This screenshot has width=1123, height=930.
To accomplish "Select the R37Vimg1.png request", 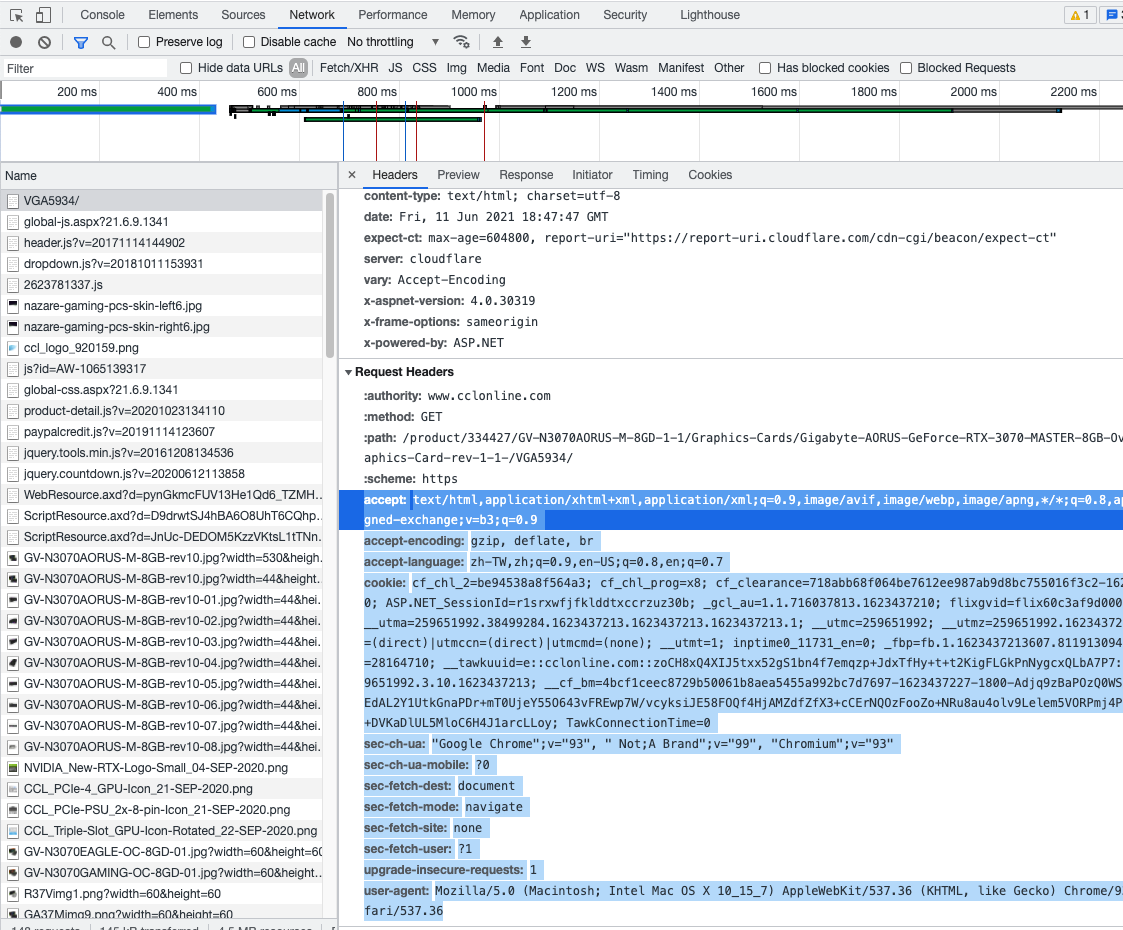I will coord(163,893).
